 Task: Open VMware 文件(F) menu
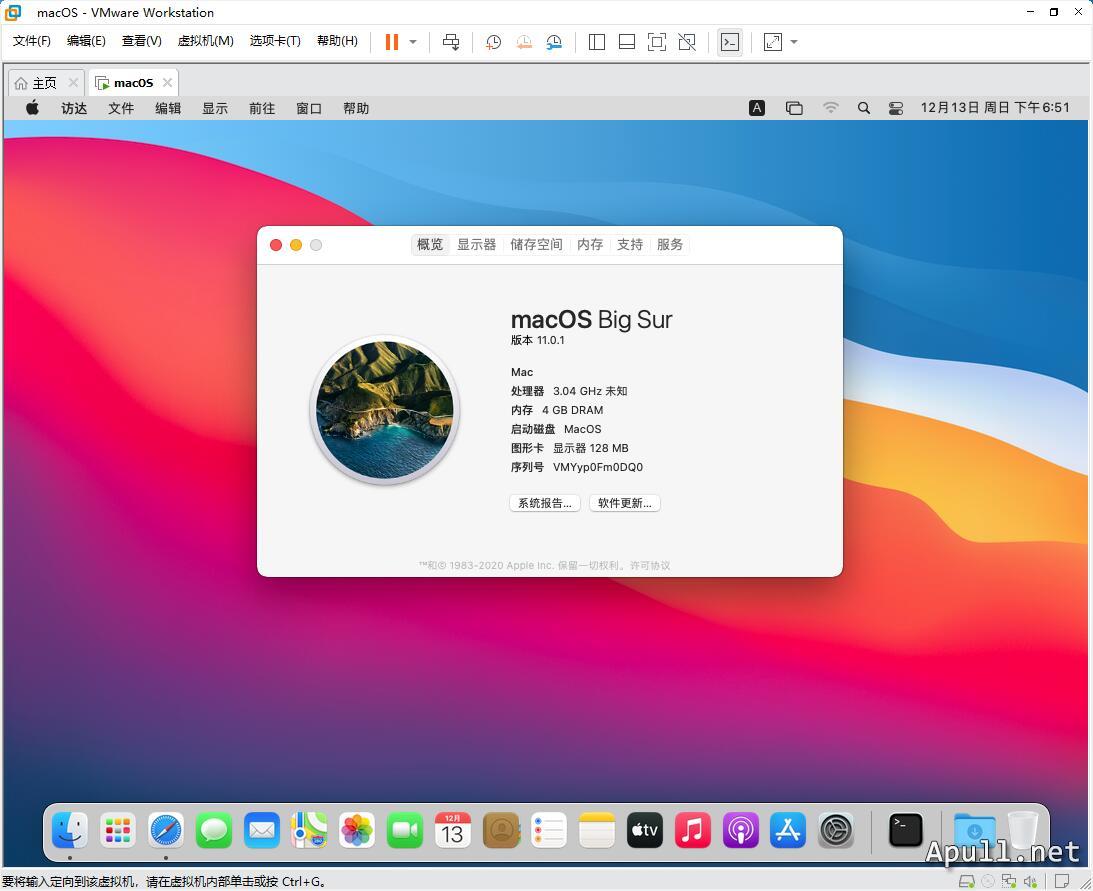[x=31, y=41]
